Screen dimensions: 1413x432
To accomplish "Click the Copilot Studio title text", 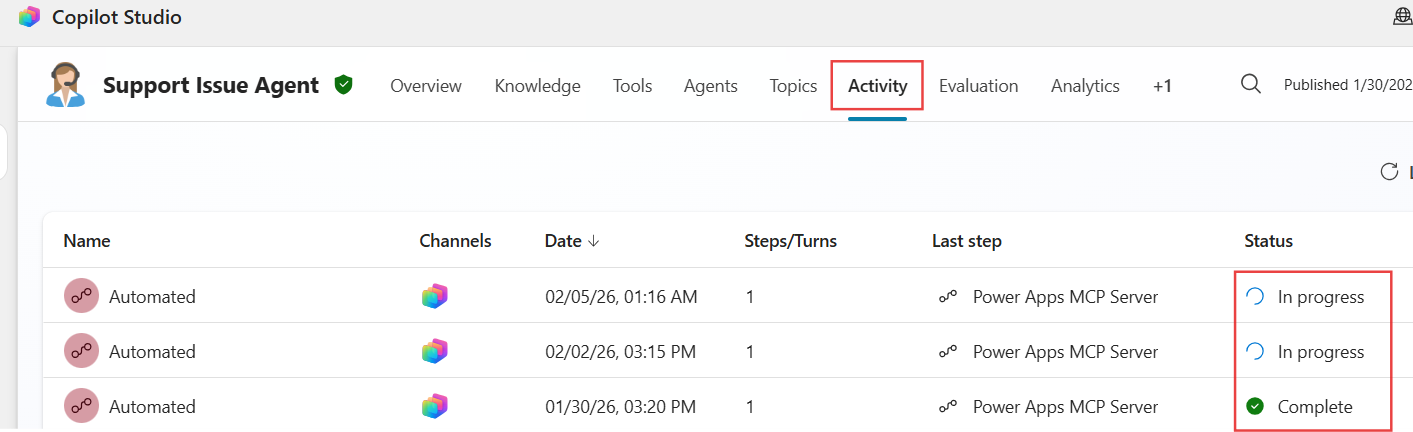I will pyautogui.click(x=117, y=17).
